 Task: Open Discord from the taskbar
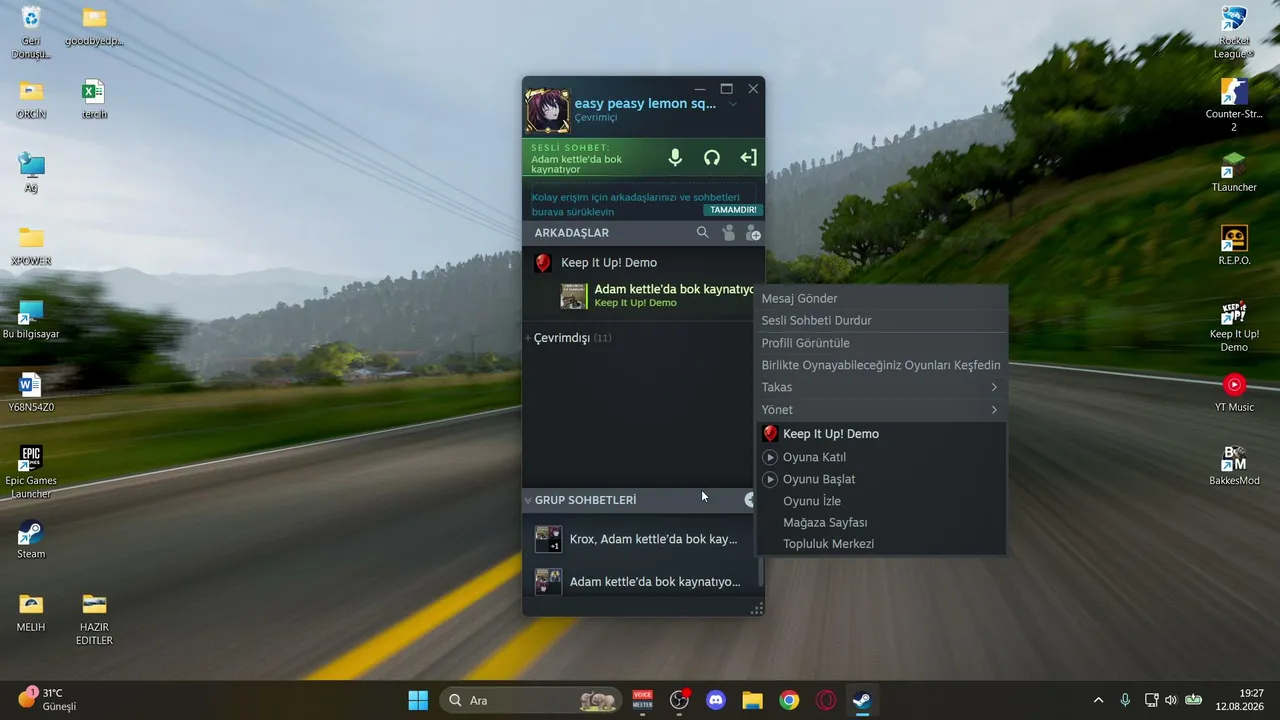tap(716, 700)
